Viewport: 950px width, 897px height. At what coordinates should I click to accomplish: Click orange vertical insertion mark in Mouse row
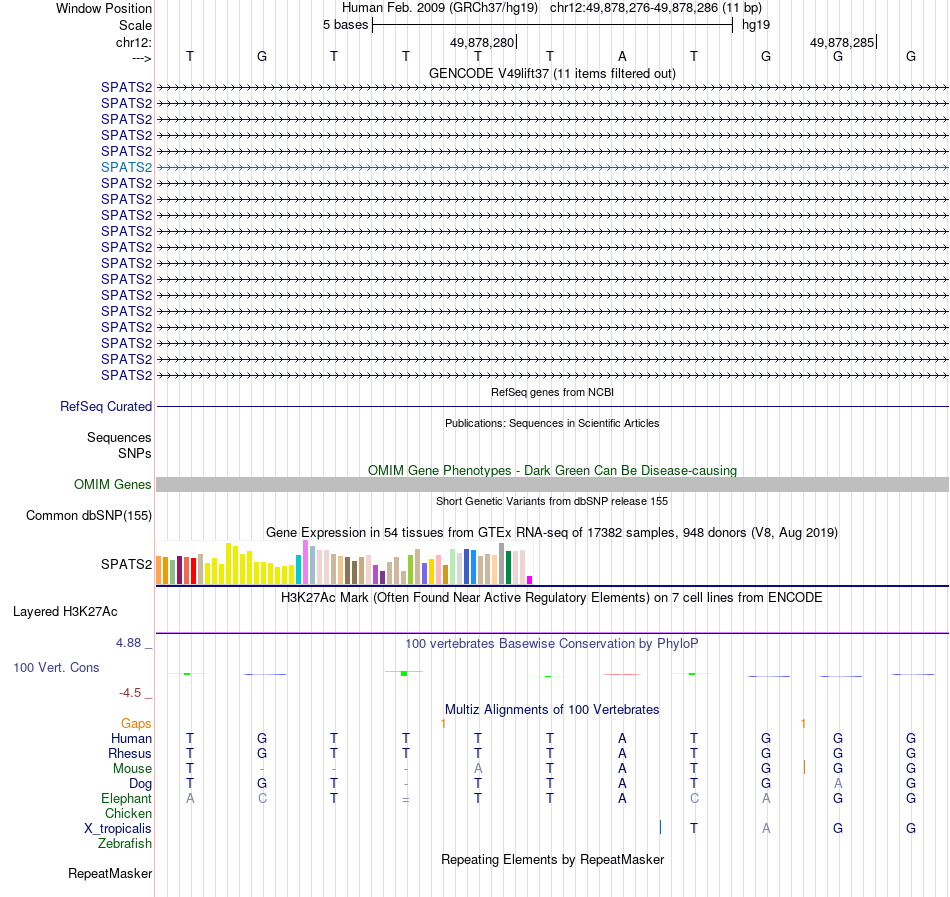[x=804, y=767]
